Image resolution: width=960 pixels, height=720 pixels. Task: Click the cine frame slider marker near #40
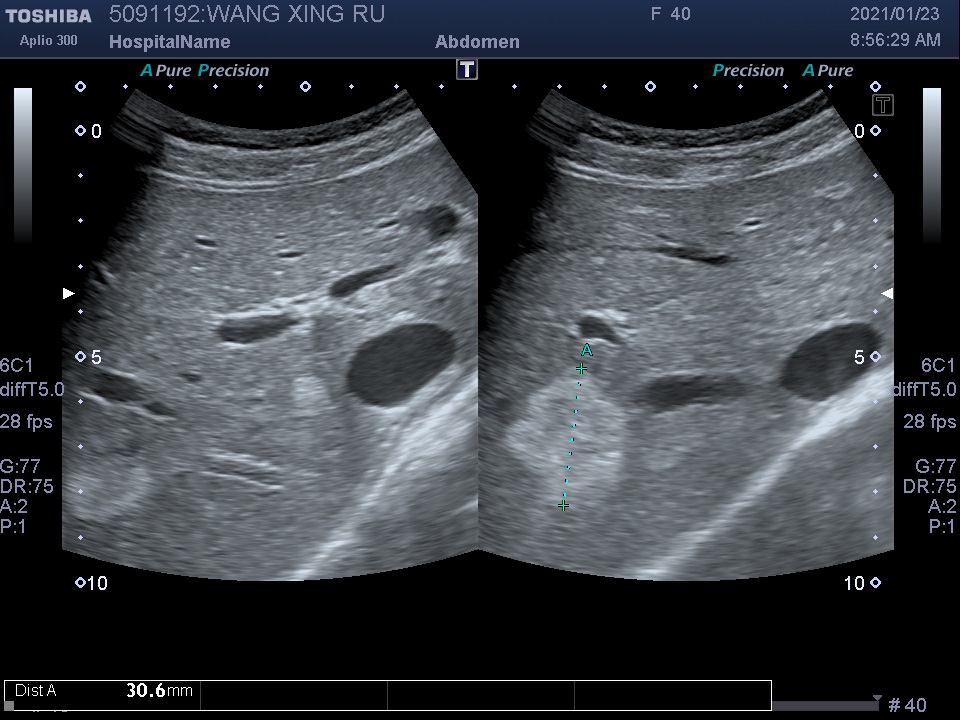[x=877, y=699]
